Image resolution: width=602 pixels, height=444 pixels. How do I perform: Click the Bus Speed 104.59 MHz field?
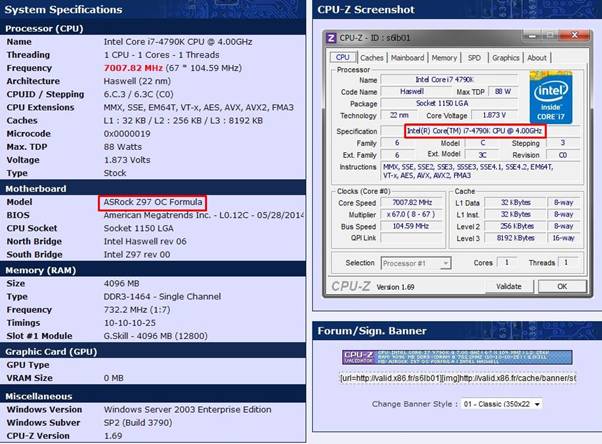pyautogui.click(x=412, y=226)
